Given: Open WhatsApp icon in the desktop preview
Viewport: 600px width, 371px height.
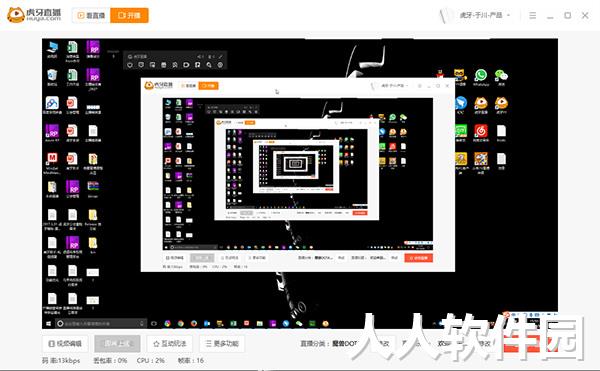Looking at the screenshot, I should (481, 75).
